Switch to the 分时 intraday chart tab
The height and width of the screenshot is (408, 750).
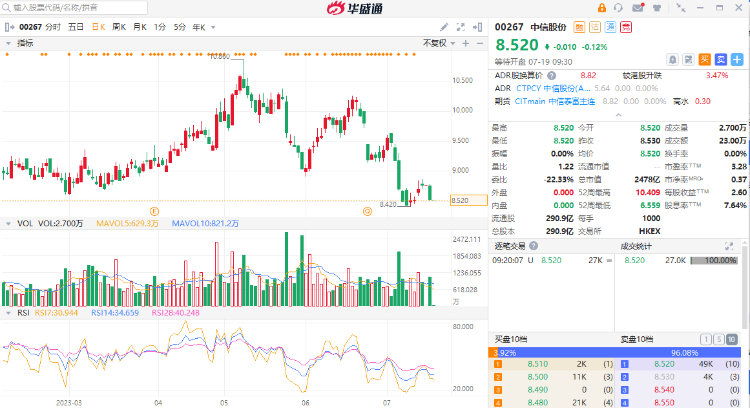pos(52,28)
